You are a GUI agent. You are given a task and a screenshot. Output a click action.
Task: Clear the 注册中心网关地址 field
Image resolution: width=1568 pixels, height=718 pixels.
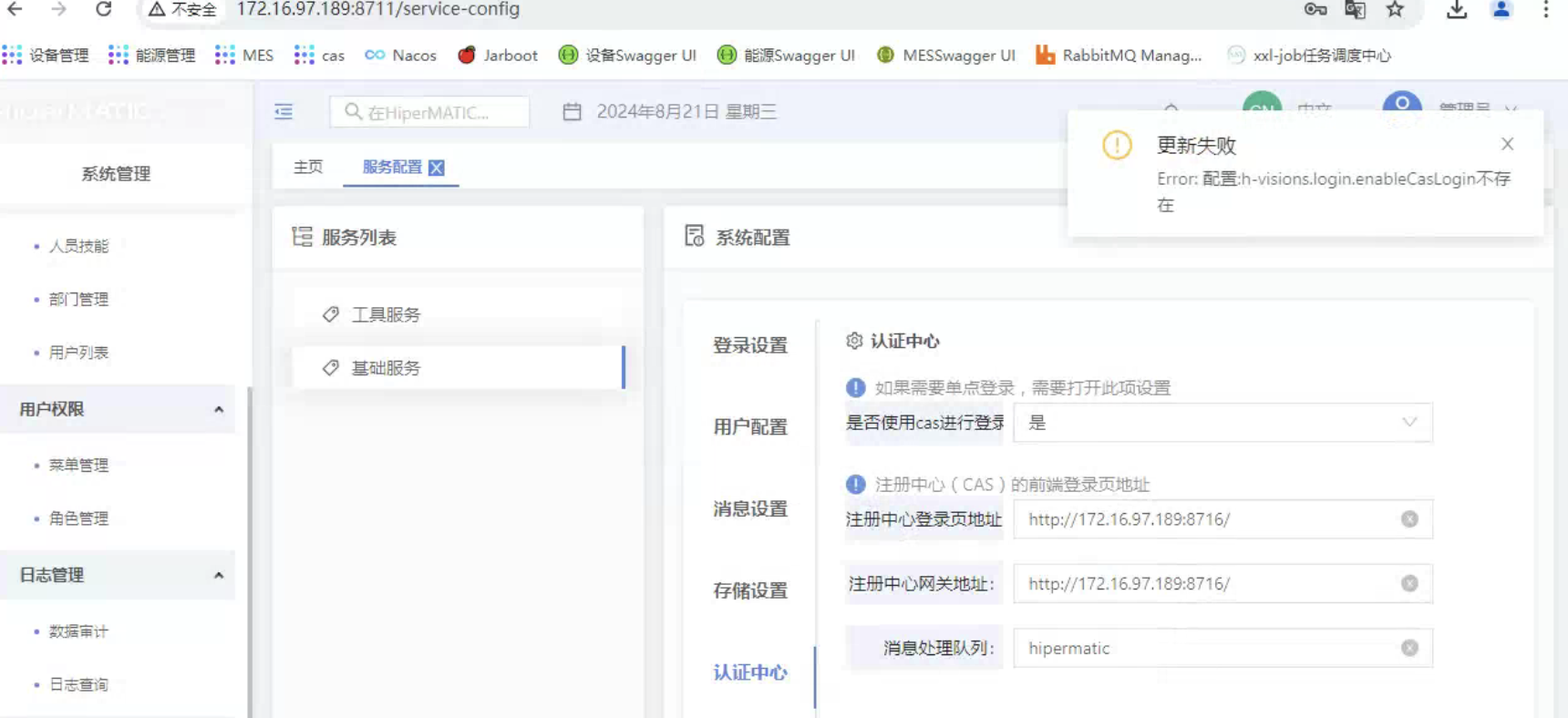[1409, 584]
